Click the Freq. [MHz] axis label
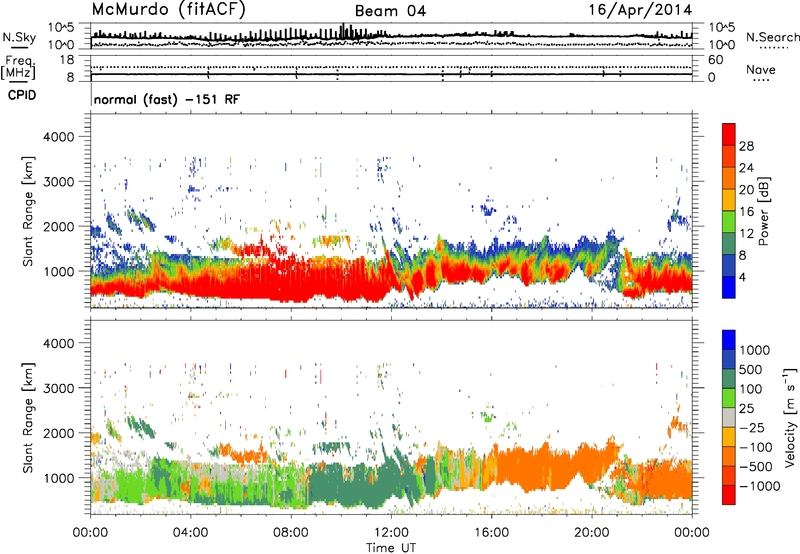 click(x=19, y=68)
